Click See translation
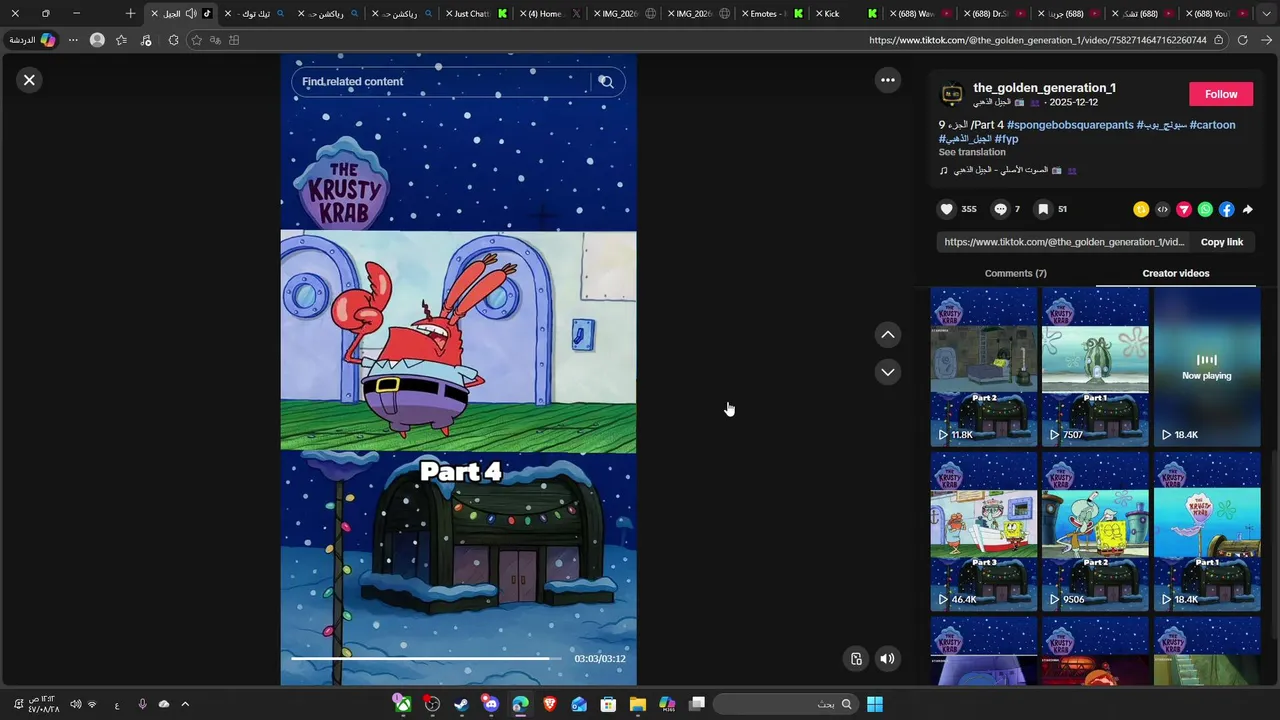 [x=972, y=152]
